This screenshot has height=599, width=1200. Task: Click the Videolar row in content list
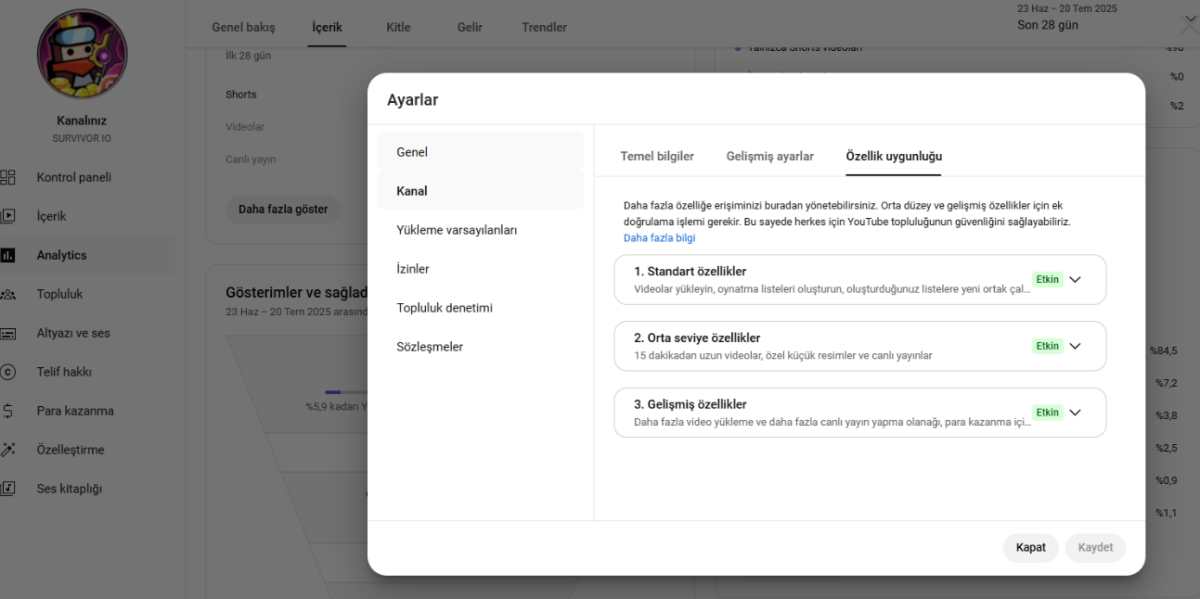point(245,127)
